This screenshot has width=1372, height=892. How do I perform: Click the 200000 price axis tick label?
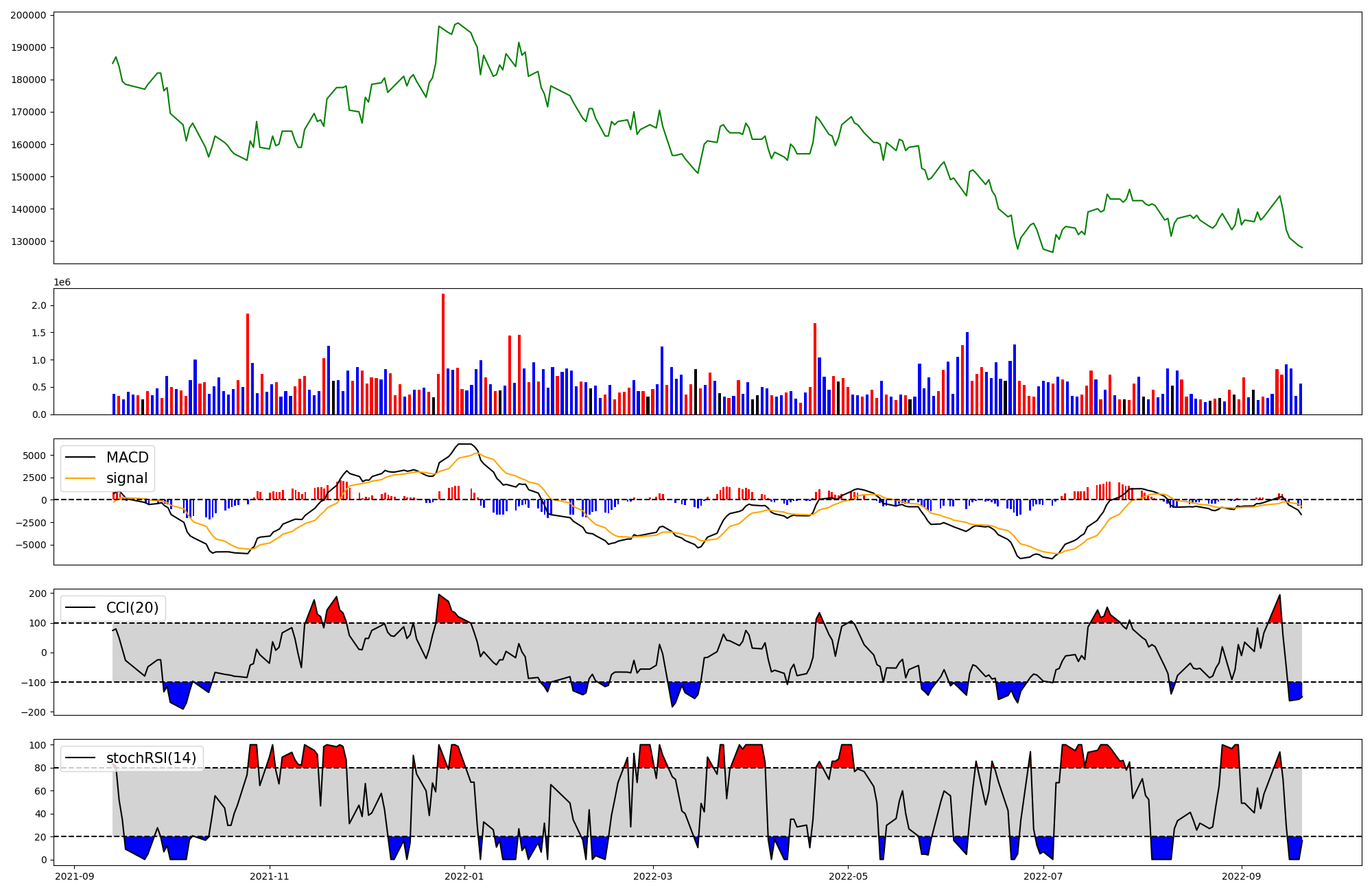pos(29,15)
